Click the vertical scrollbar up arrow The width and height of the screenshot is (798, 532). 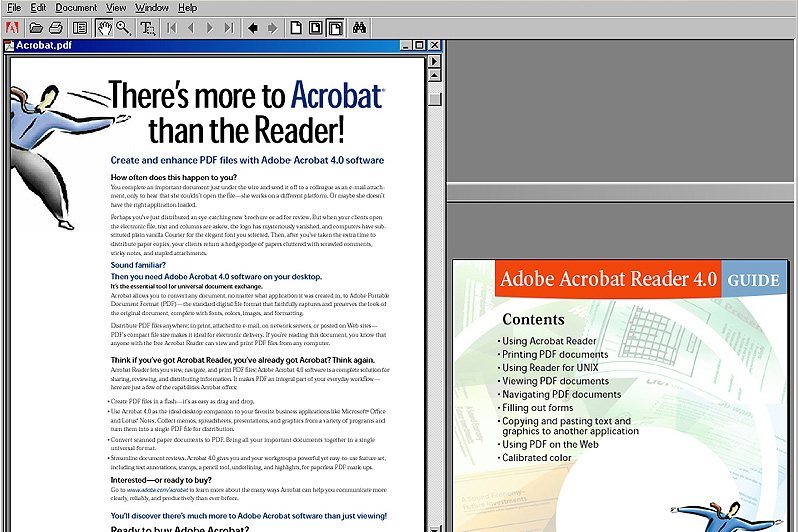(x=434, y=76)
